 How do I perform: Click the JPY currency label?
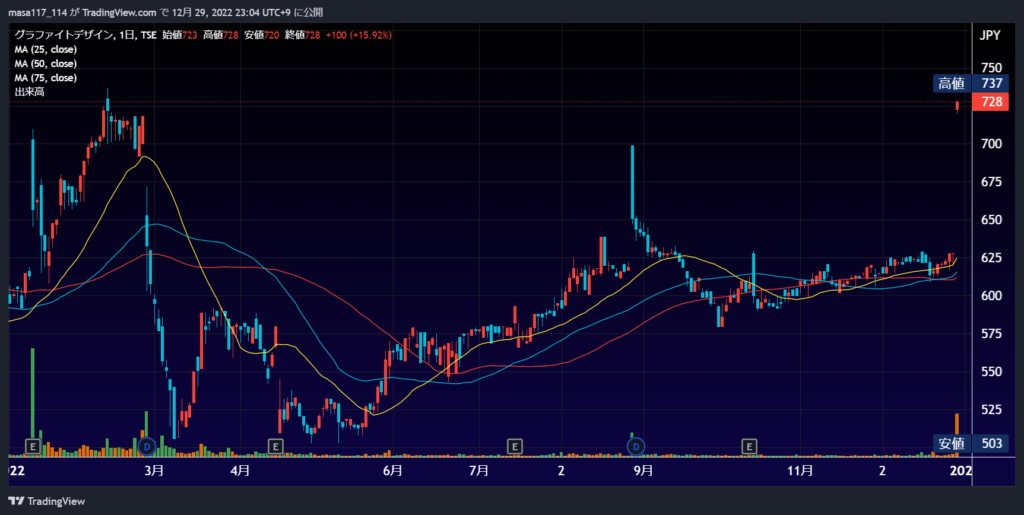(x=990, y=35)
